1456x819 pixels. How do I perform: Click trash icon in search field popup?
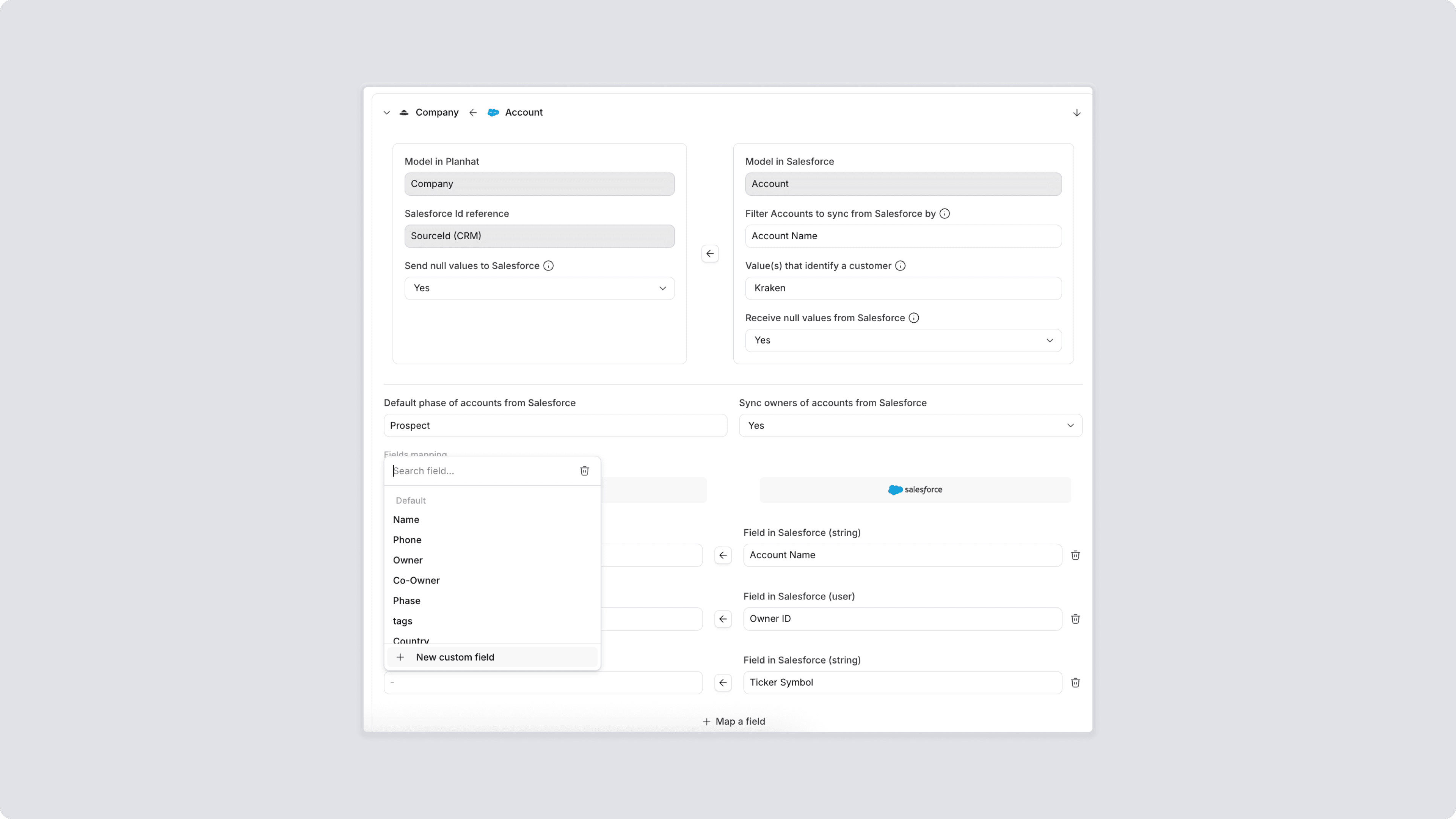pyautogui.click(x=584, y=471)
